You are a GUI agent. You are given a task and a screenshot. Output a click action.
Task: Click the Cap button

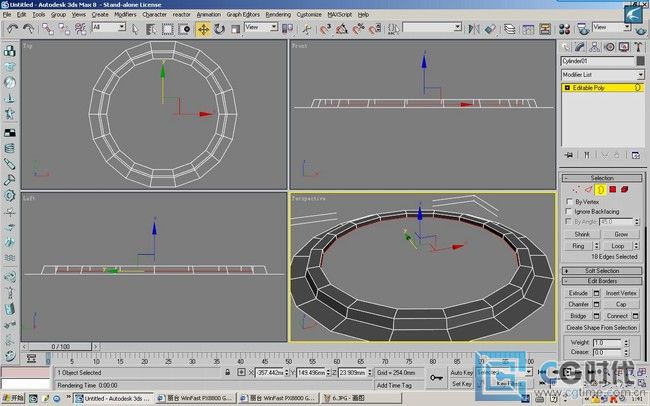[x=621, y=304]
